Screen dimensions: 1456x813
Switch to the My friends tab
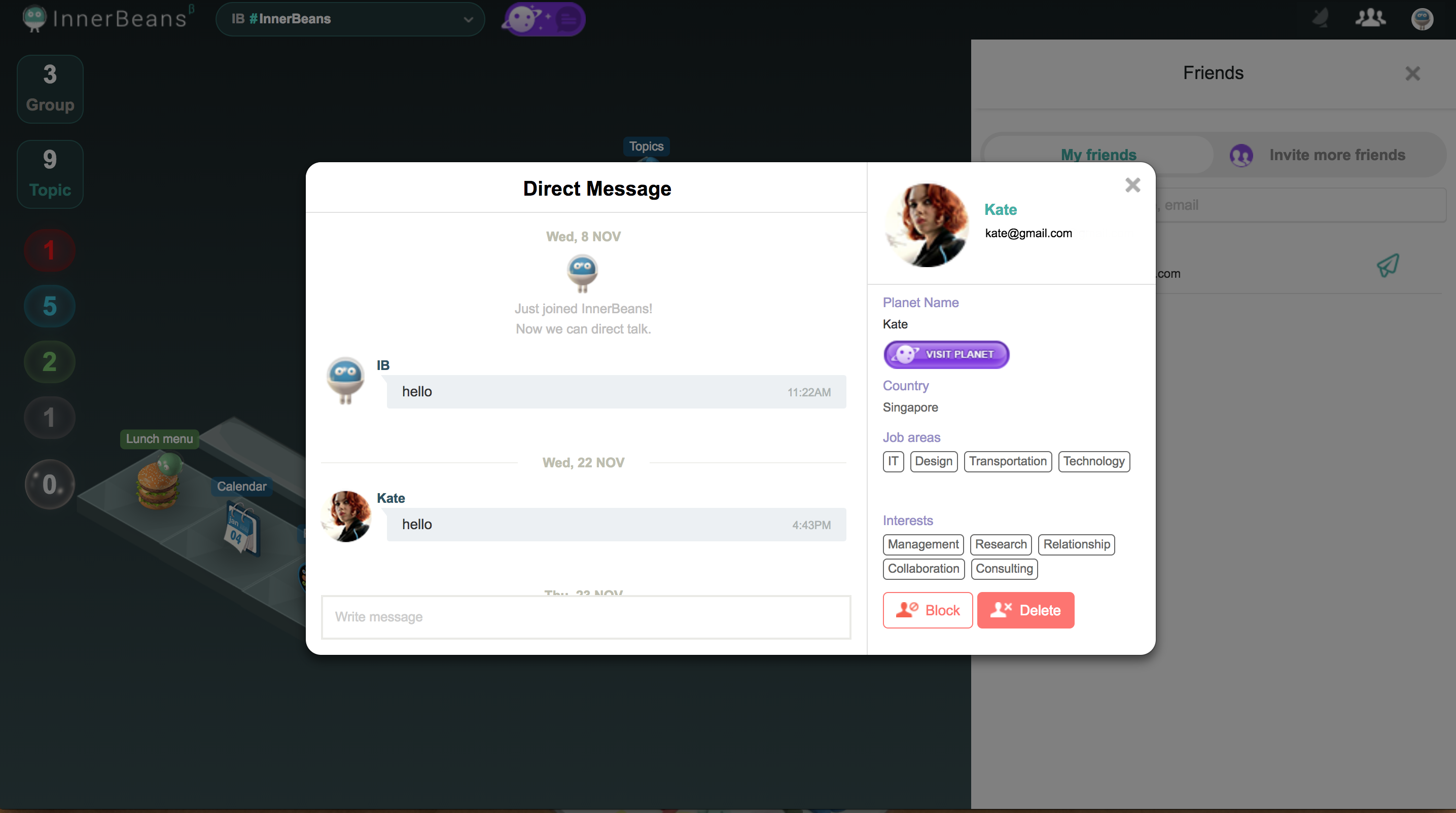pyautogui.click(x=1098, y=155)
